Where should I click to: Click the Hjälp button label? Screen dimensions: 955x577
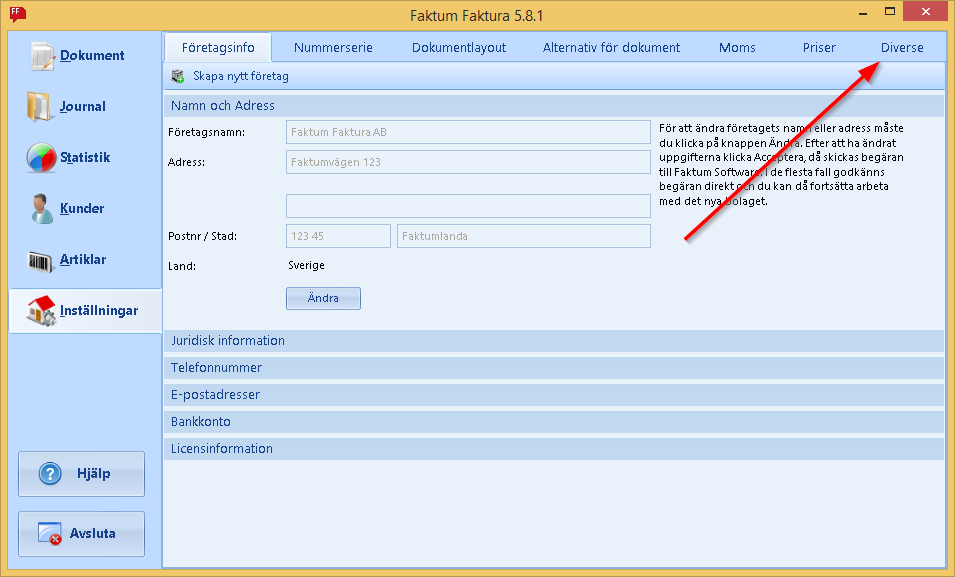[93, 473]
